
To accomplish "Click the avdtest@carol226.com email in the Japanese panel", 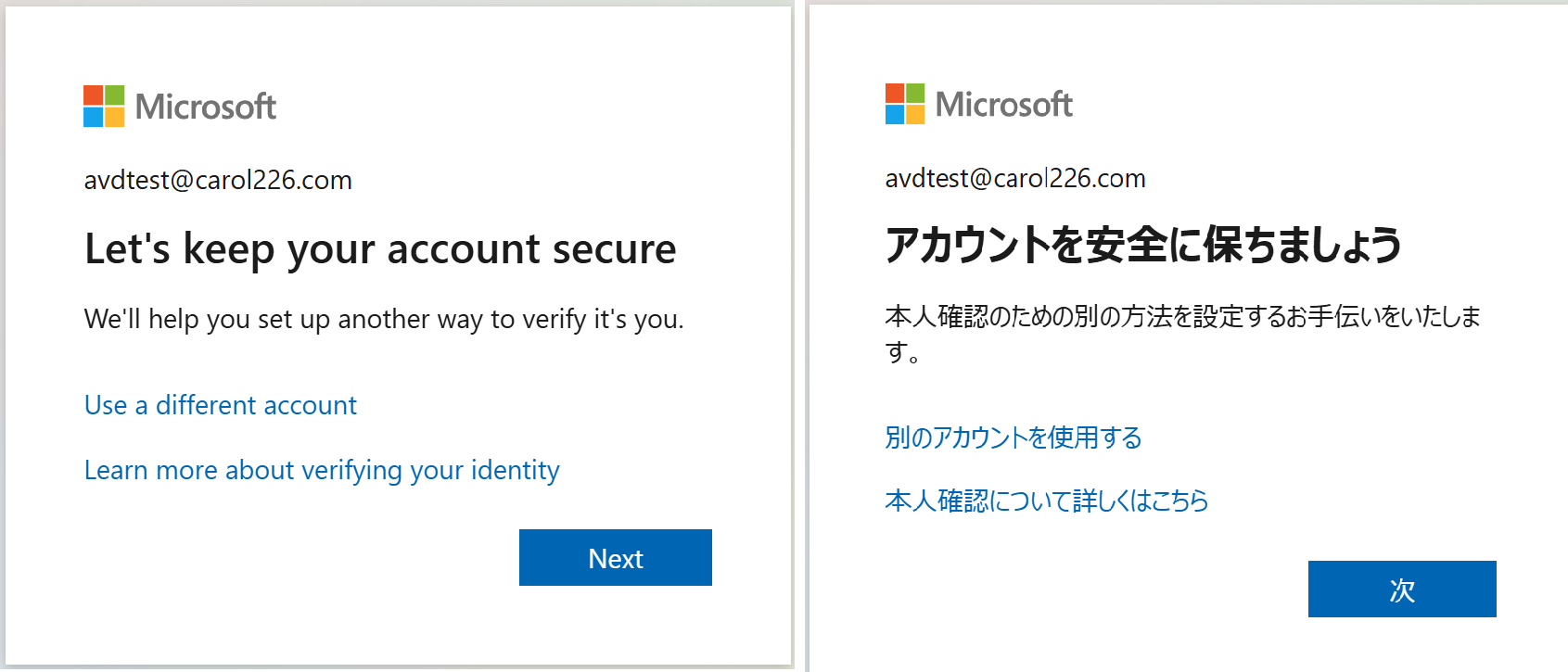I will coord(1014,178).
